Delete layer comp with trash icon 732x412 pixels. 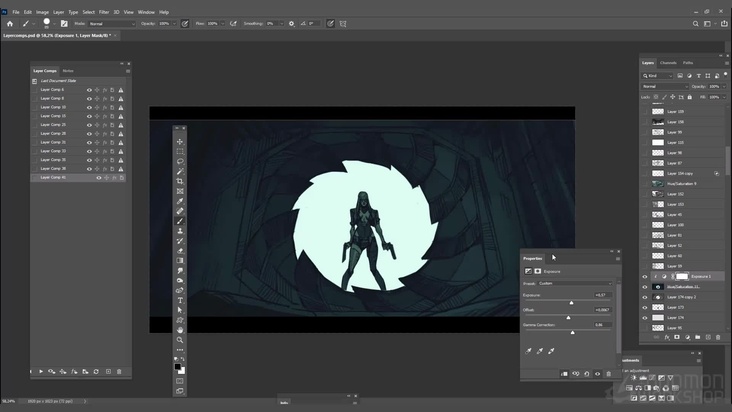[x=119, y=371]
